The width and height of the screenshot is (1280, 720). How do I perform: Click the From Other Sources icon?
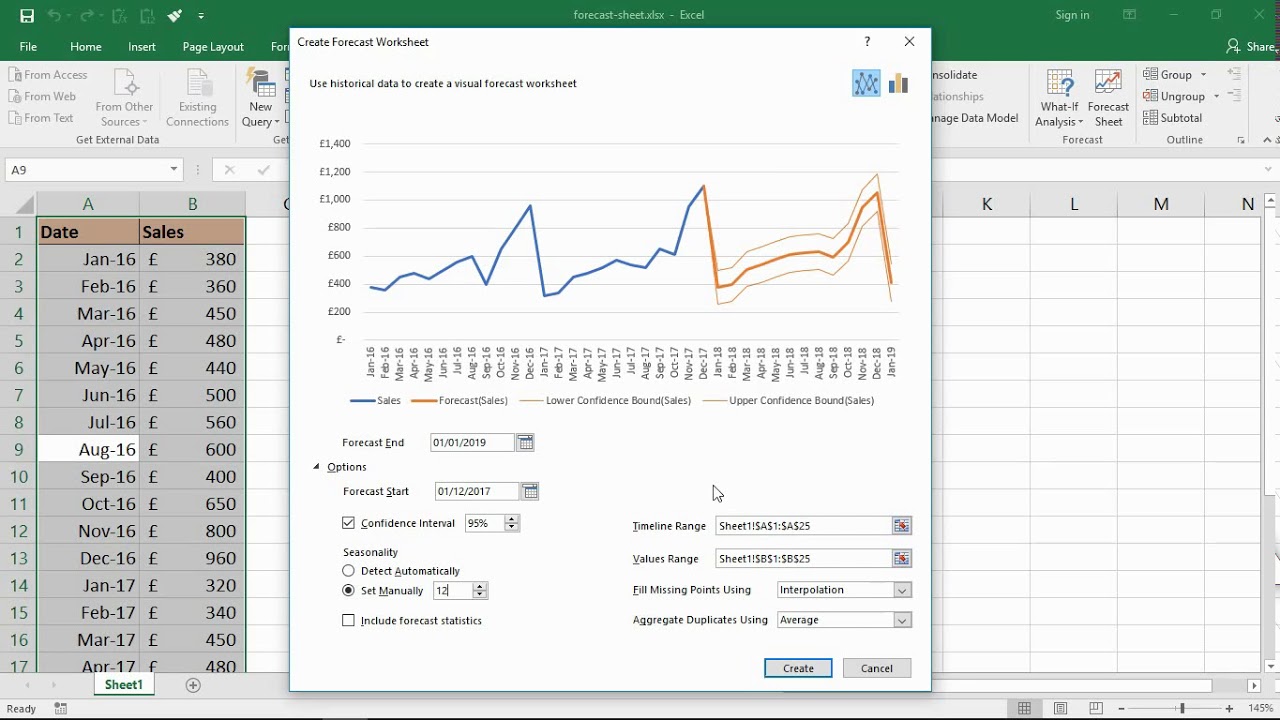(x=125, y=99)
